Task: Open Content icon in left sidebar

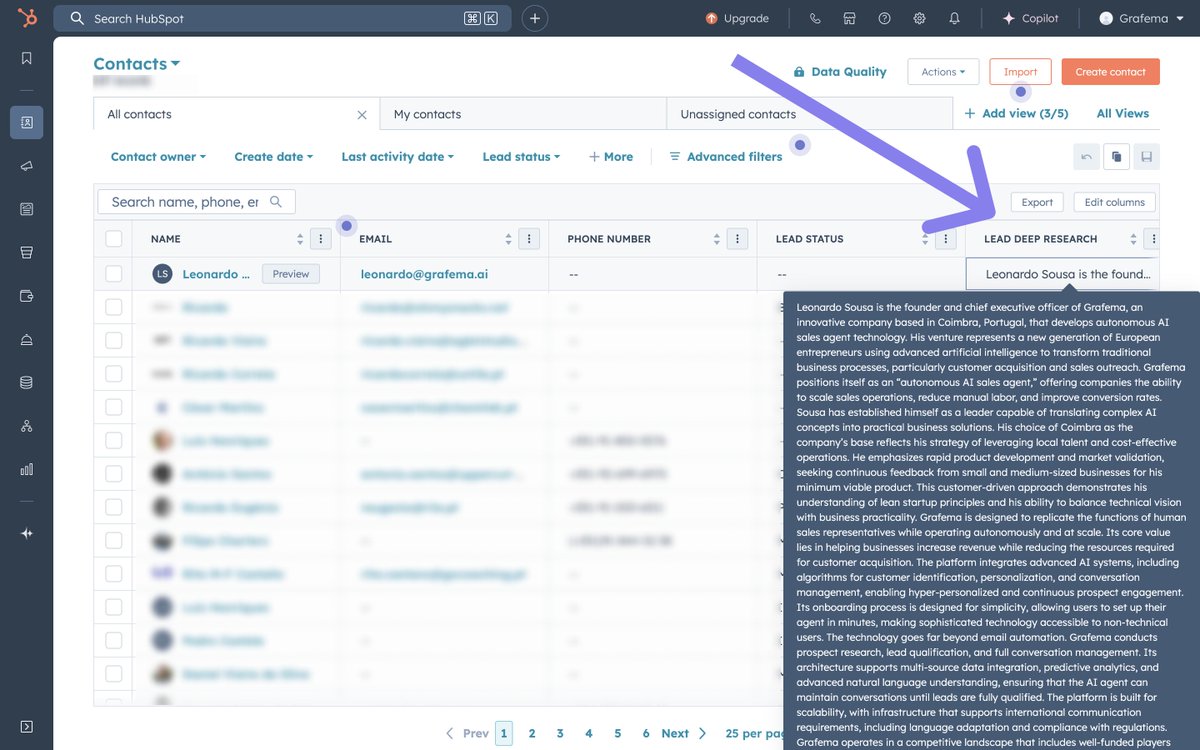Action: tap(27, 209)
